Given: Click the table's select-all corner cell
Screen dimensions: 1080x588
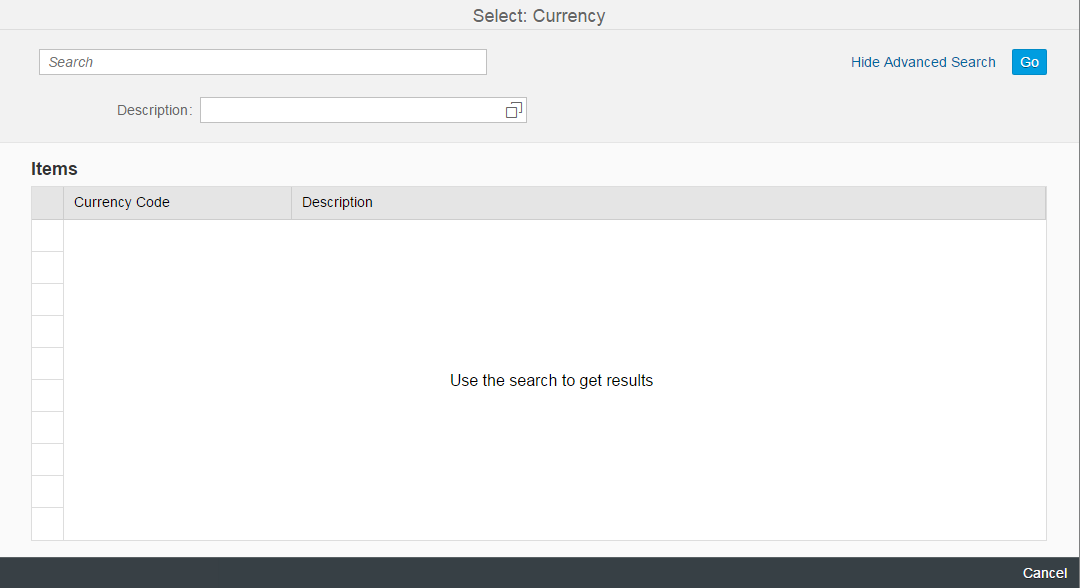Looking at the screenshot, I should pos(47,202).
